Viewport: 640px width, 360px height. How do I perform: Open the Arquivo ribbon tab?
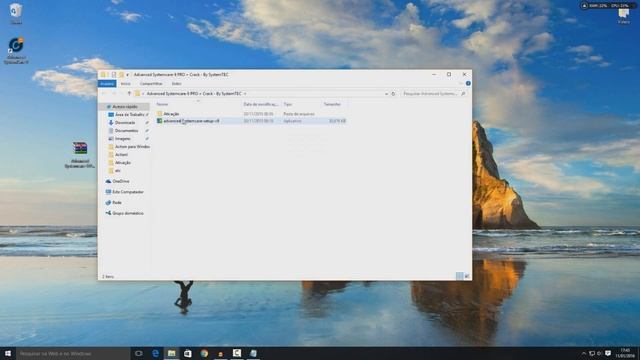tap(107, 84)
